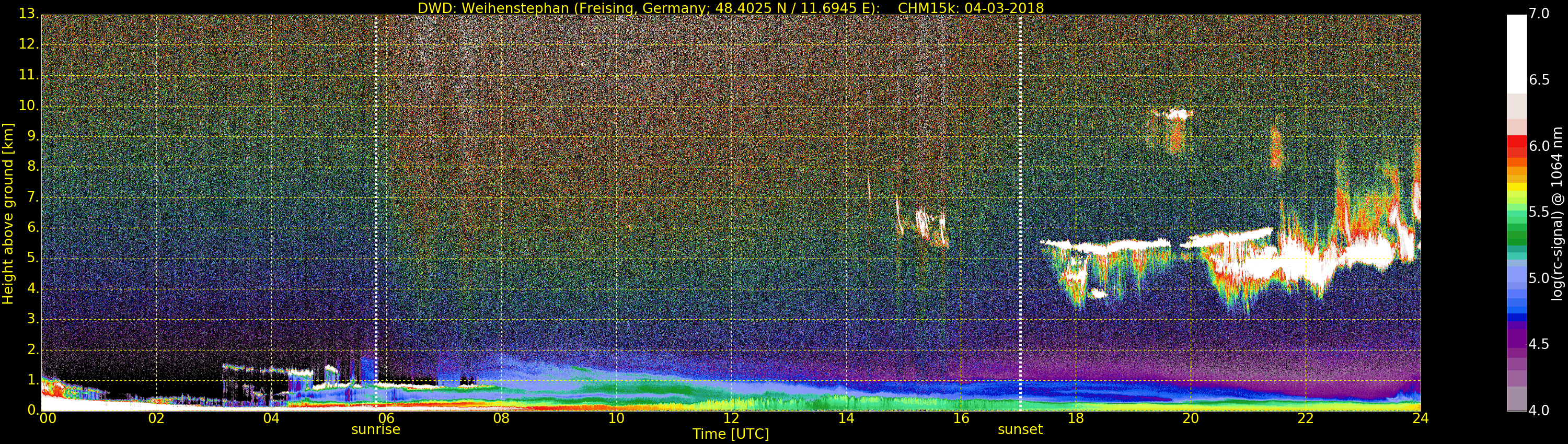Click the white dotted sunset marker line
The width and height of the screenshot is (1568, 444).
click(1020, 213)
